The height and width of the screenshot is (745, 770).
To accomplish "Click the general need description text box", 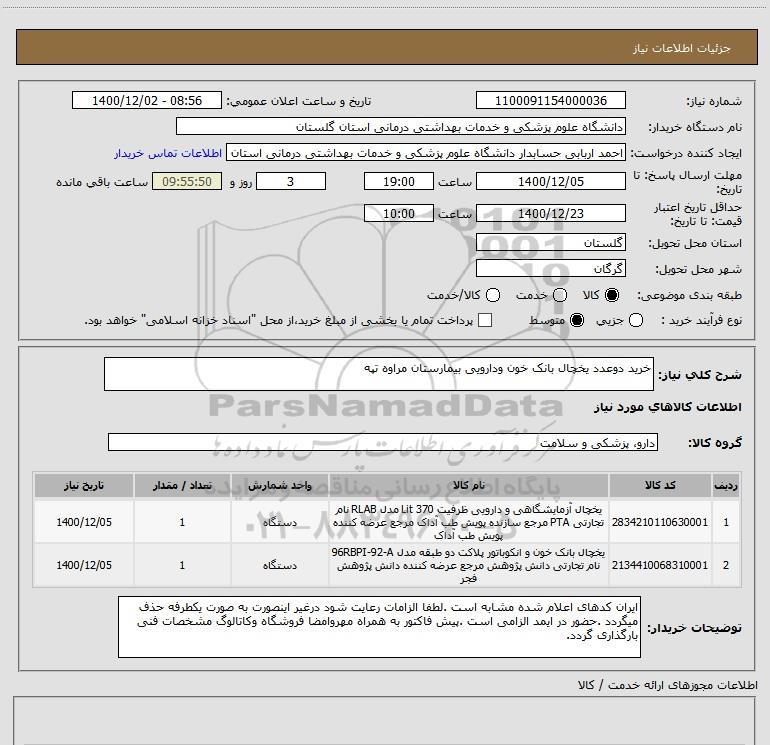I will coord(379,374).
